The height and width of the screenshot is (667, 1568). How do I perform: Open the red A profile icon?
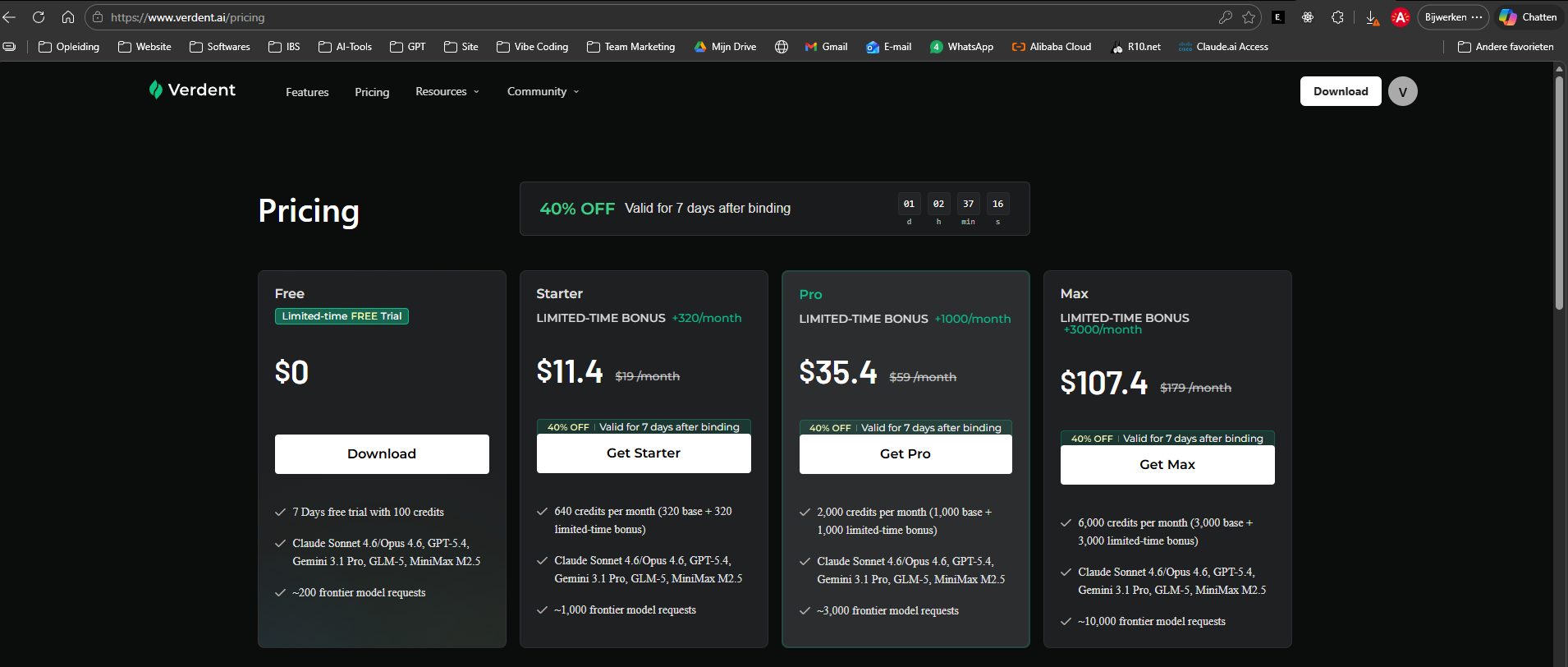point(1401,17)
